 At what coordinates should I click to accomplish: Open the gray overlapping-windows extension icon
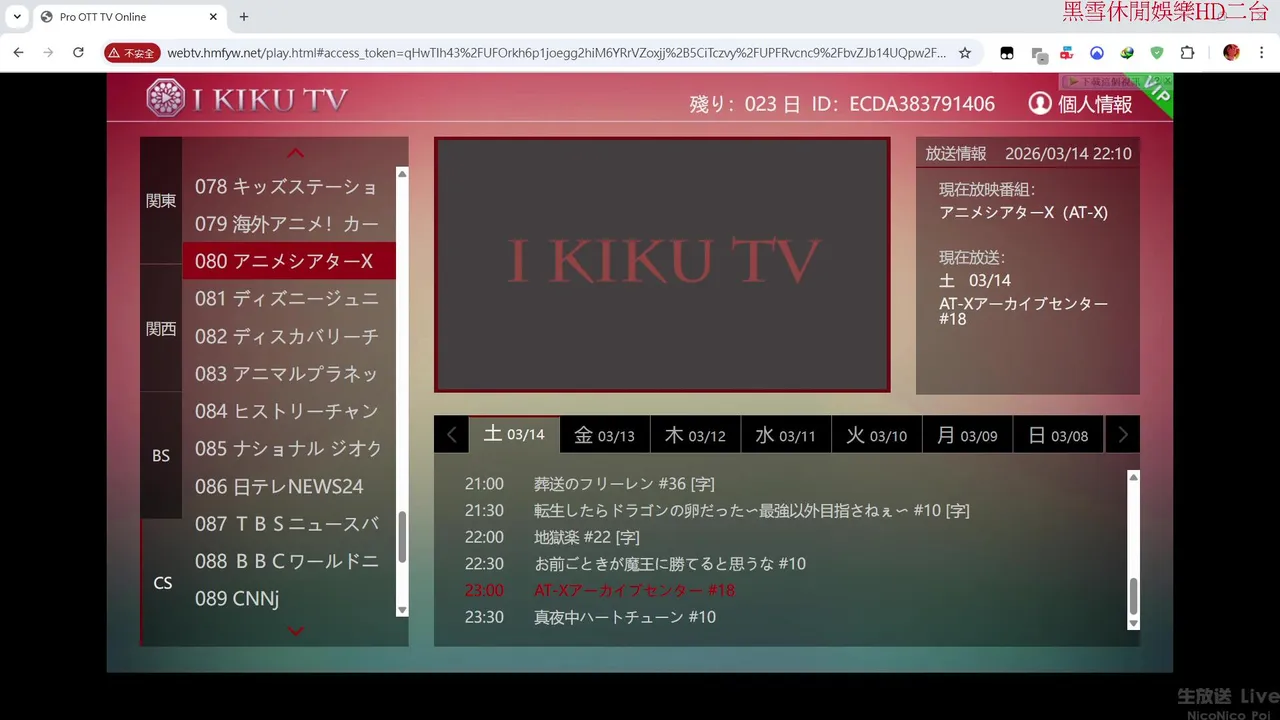1039,54
